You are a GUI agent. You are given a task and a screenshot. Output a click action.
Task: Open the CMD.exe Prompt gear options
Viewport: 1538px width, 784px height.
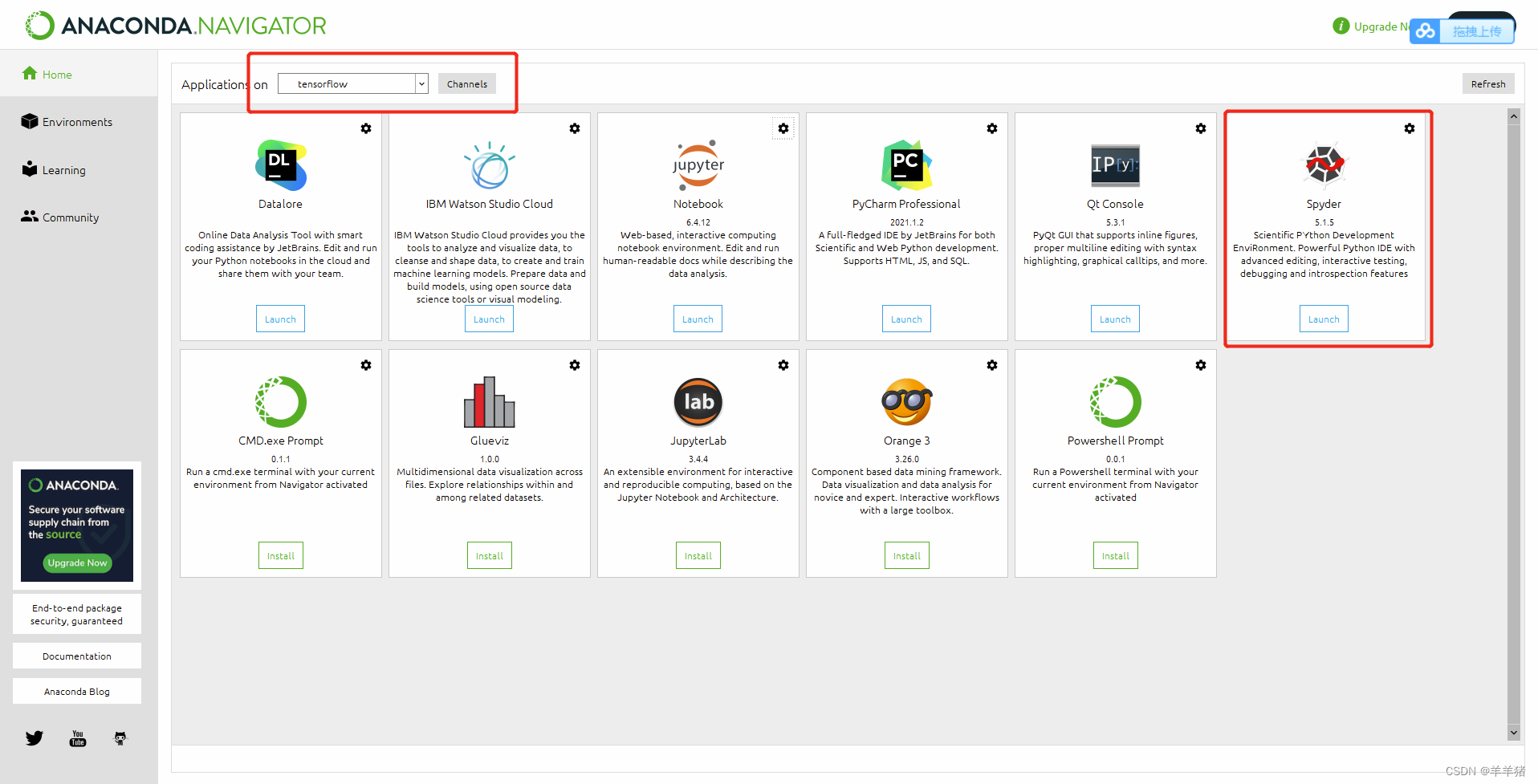pos(366,365)
